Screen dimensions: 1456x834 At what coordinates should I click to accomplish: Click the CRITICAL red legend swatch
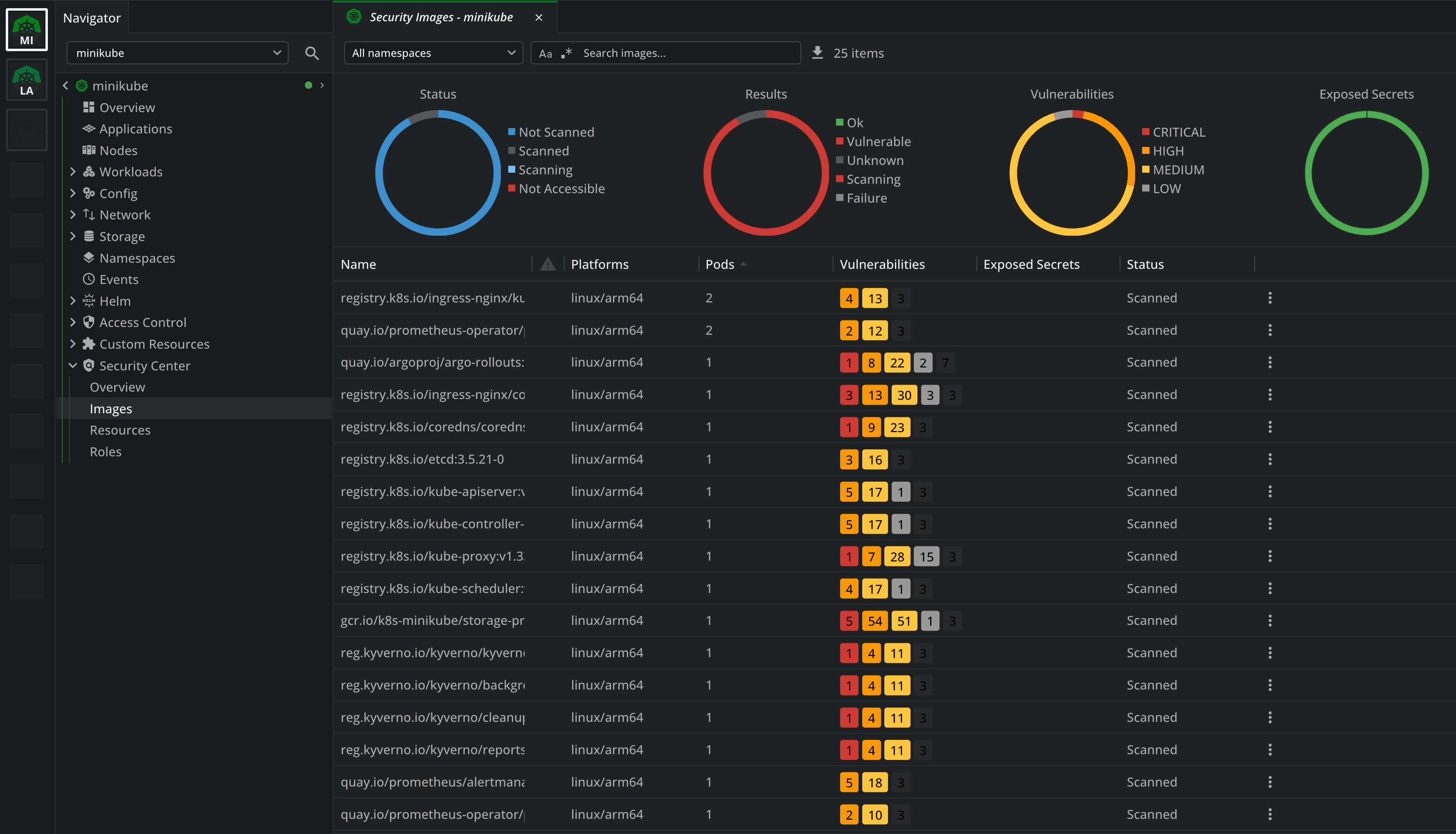click(1145, 132)
